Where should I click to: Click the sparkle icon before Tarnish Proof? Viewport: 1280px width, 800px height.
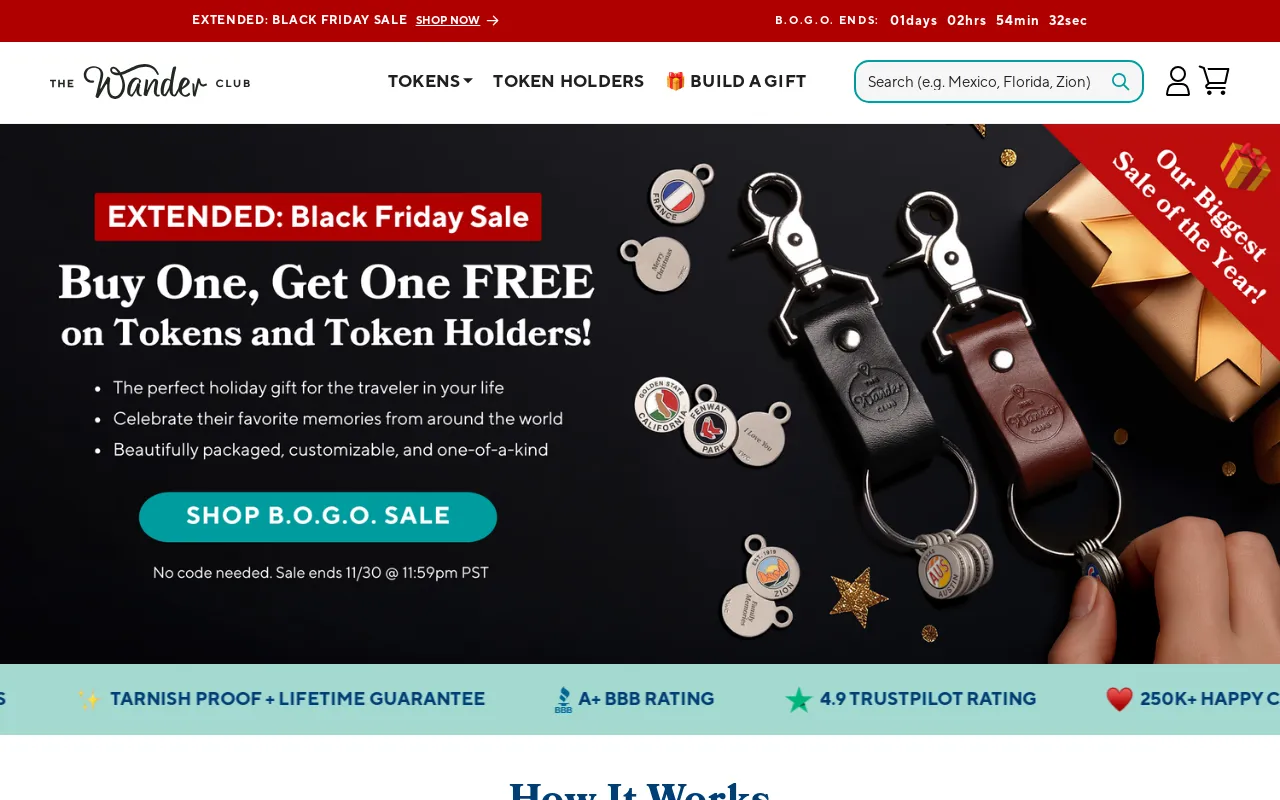coord(91,699)
